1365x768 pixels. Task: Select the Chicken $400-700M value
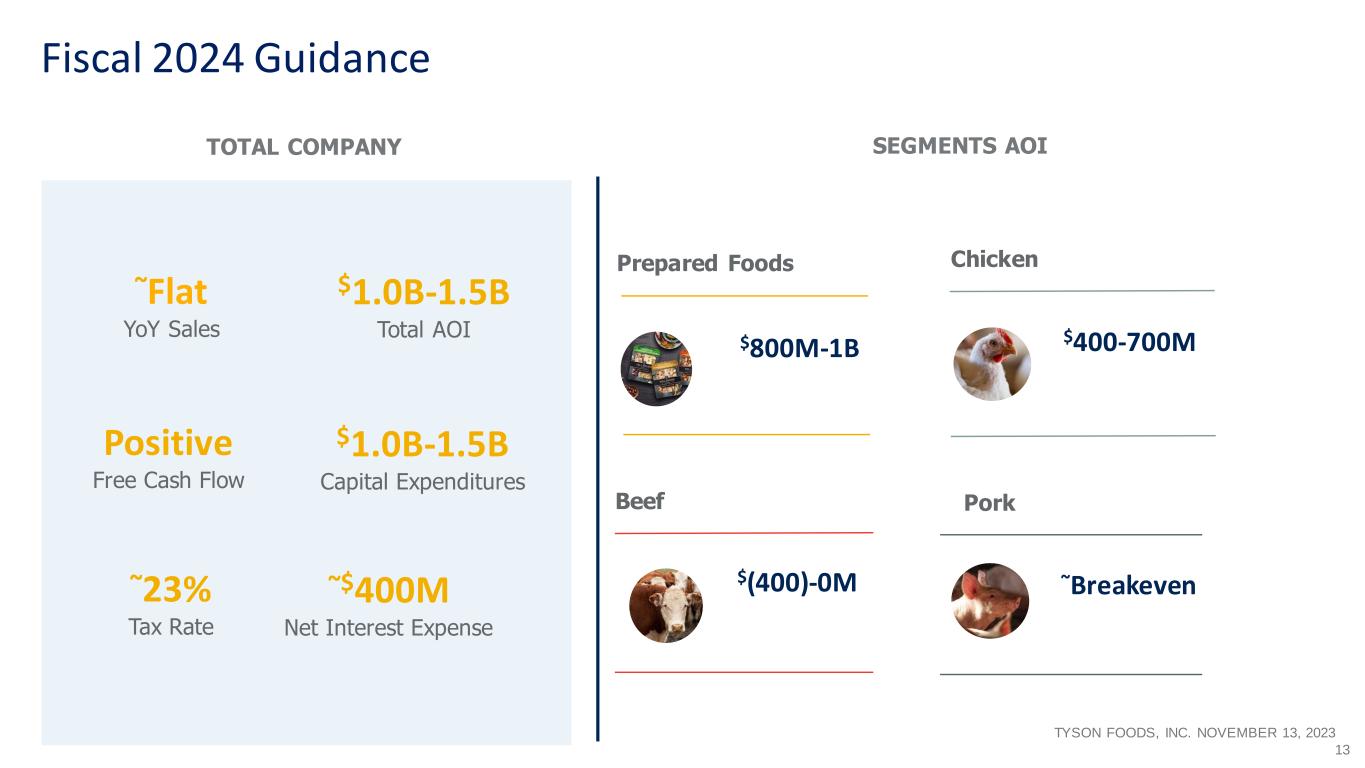1129,343
